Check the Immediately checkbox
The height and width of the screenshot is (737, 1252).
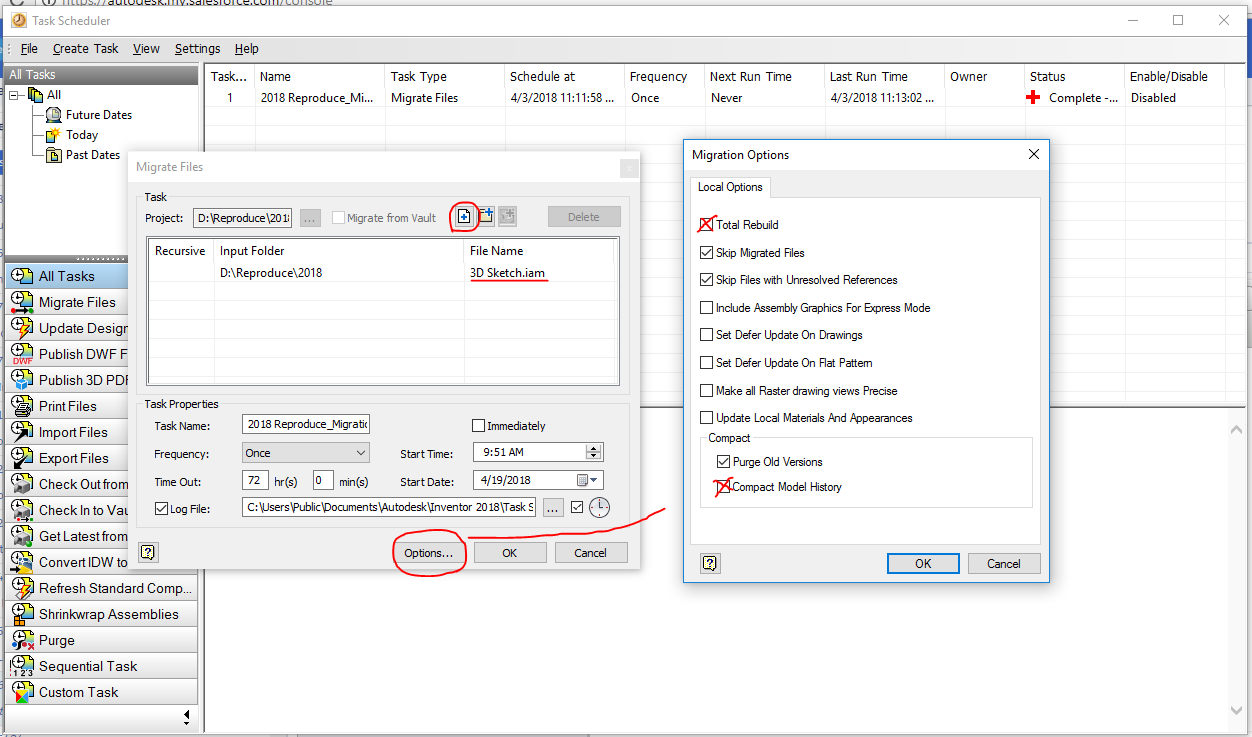[x=478, y=426]
